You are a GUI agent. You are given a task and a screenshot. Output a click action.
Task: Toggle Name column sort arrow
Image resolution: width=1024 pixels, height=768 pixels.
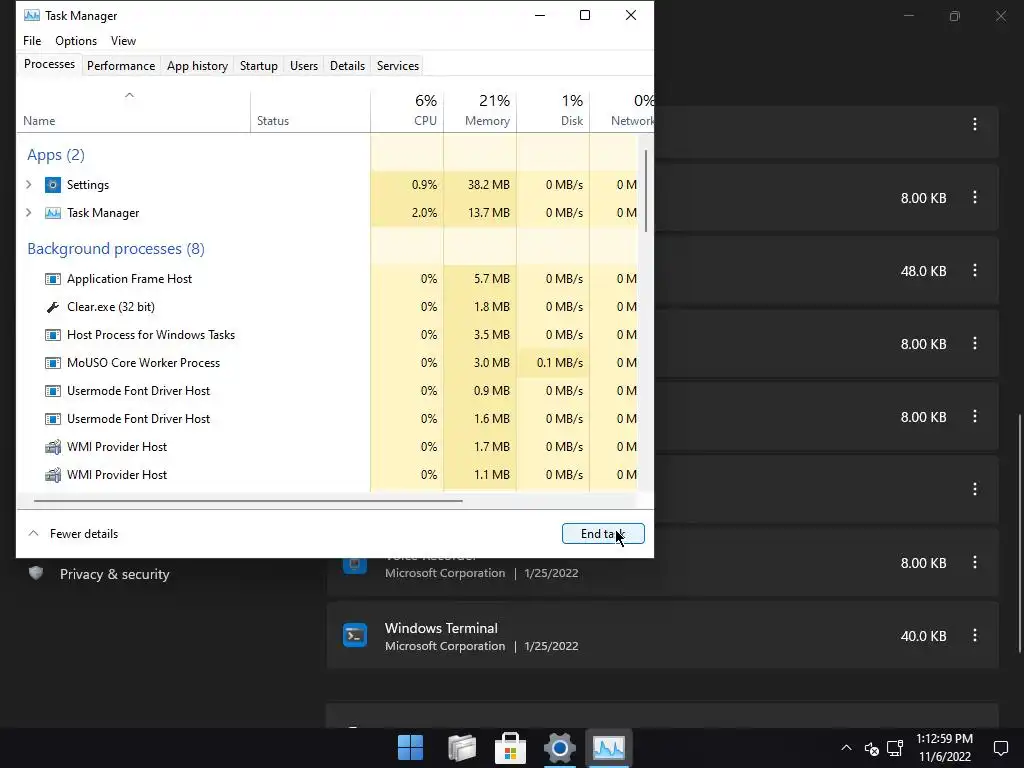129,95
